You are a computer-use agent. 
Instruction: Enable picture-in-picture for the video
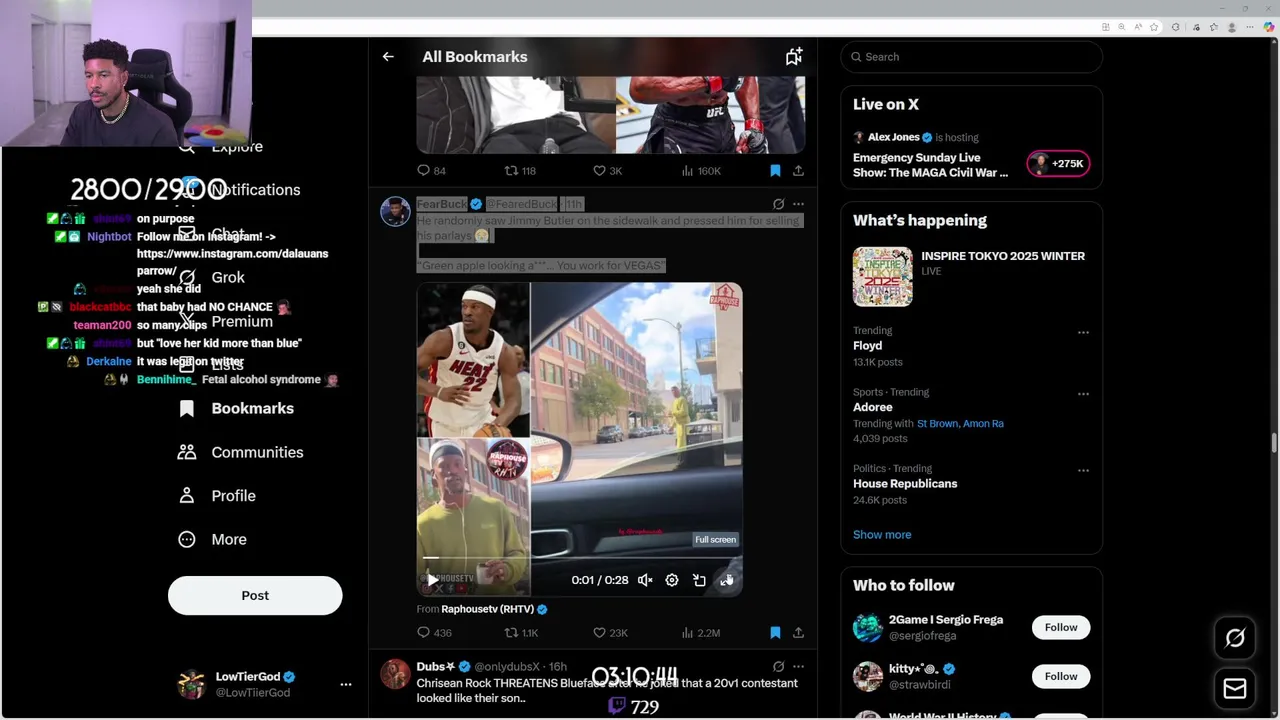pyautogui.click(x=699, y=580)
